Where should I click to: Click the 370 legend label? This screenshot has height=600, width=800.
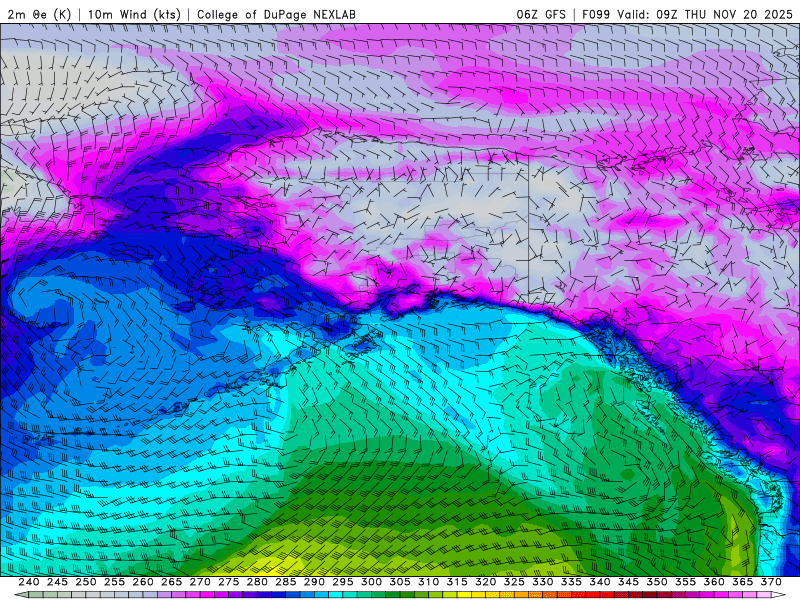click(771, 582)
